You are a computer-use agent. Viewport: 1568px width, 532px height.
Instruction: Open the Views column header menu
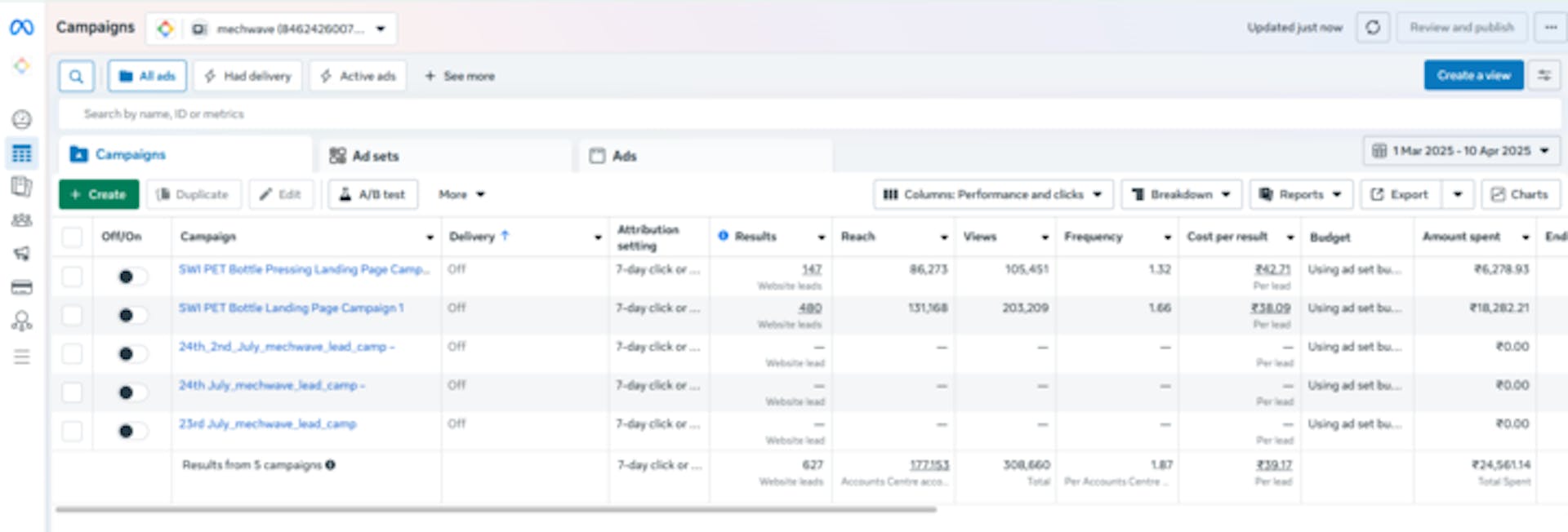(1045, 237)
